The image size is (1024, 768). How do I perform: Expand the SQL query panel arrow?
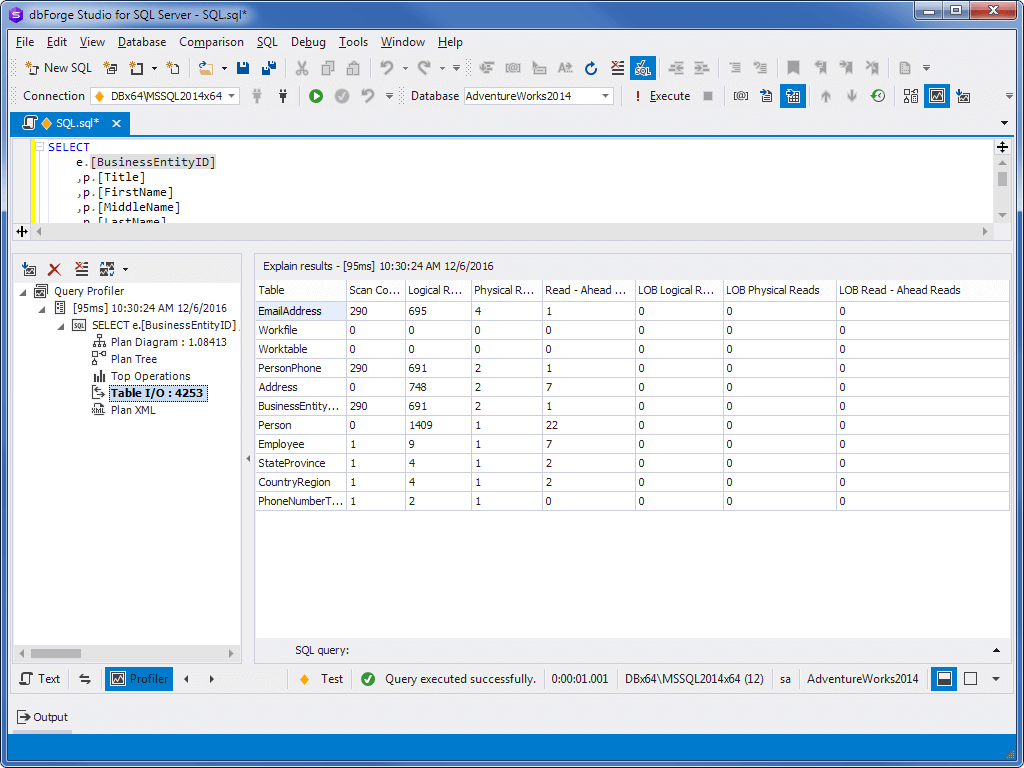pyautogui.click(x=997, y=650)
